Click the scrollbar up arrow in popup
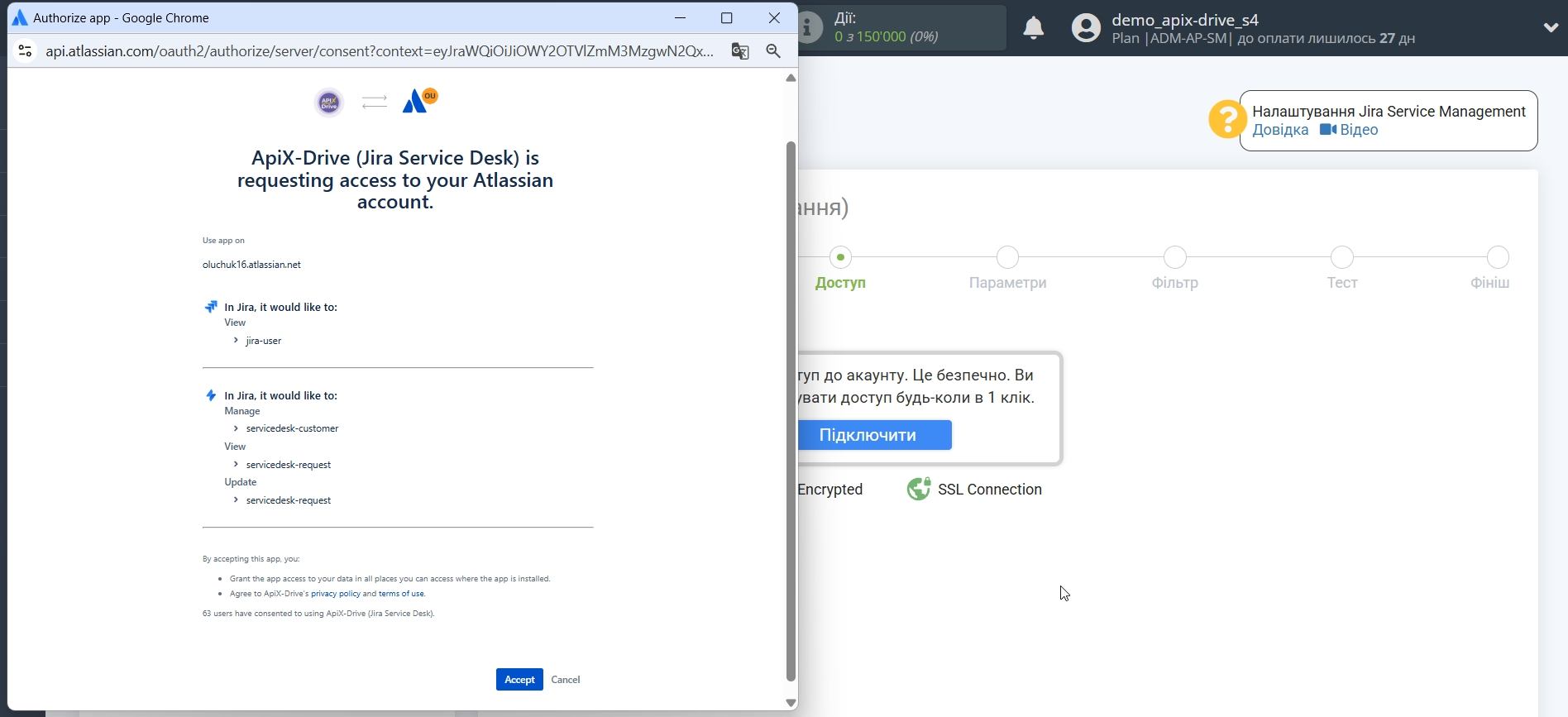The height and width of the screenshot is (717, 1568). 791,78
